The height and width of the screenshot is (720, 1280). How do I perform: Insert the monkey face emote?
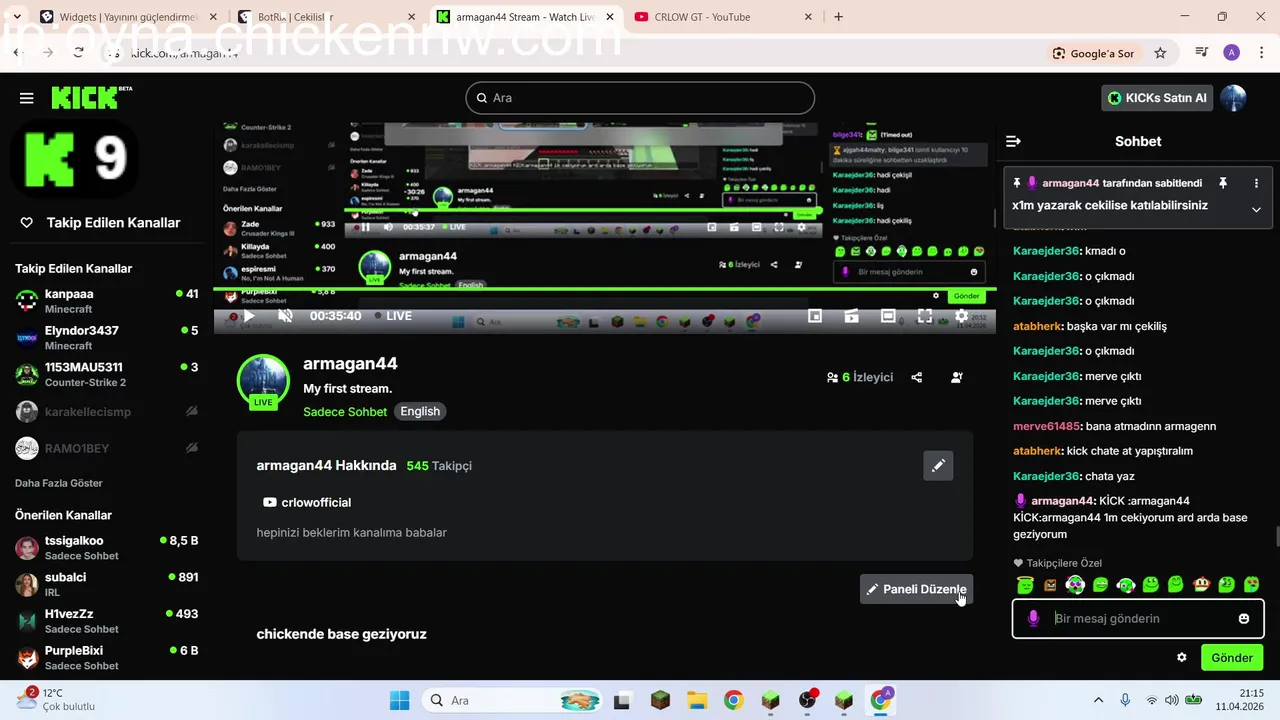coord(1201,585)
